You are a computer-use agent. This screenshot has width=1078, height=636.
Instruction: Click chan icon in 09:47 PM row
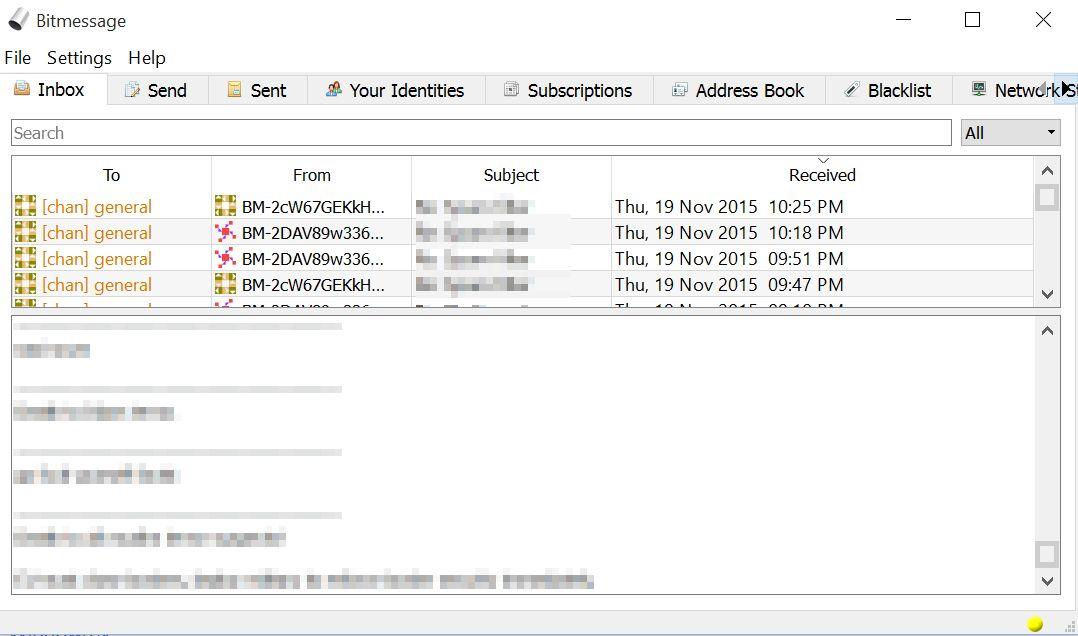pos(25,285)
